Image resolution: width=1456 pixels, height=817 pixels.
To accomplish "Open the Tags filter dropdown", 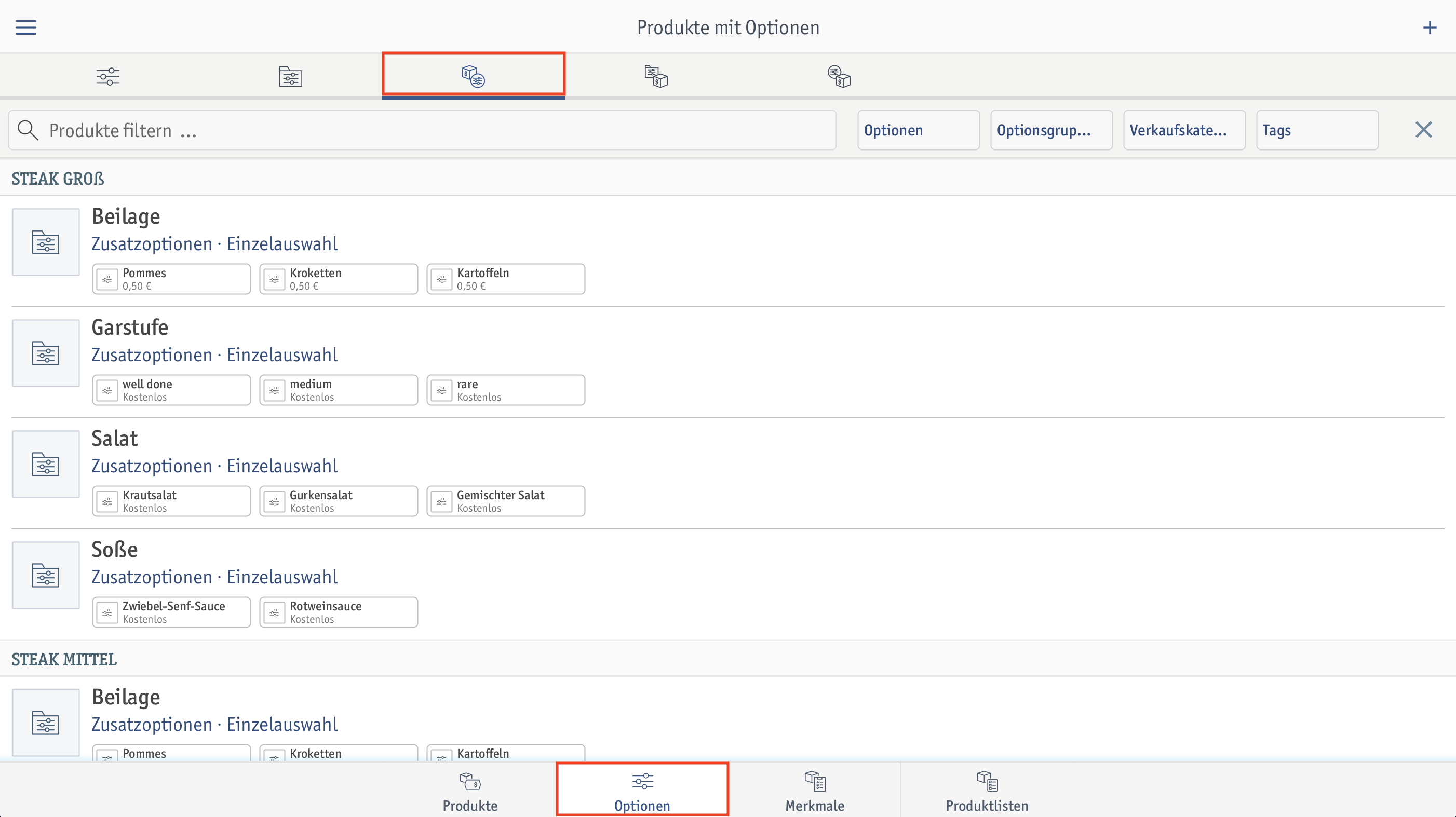I will click(1317, 130).
